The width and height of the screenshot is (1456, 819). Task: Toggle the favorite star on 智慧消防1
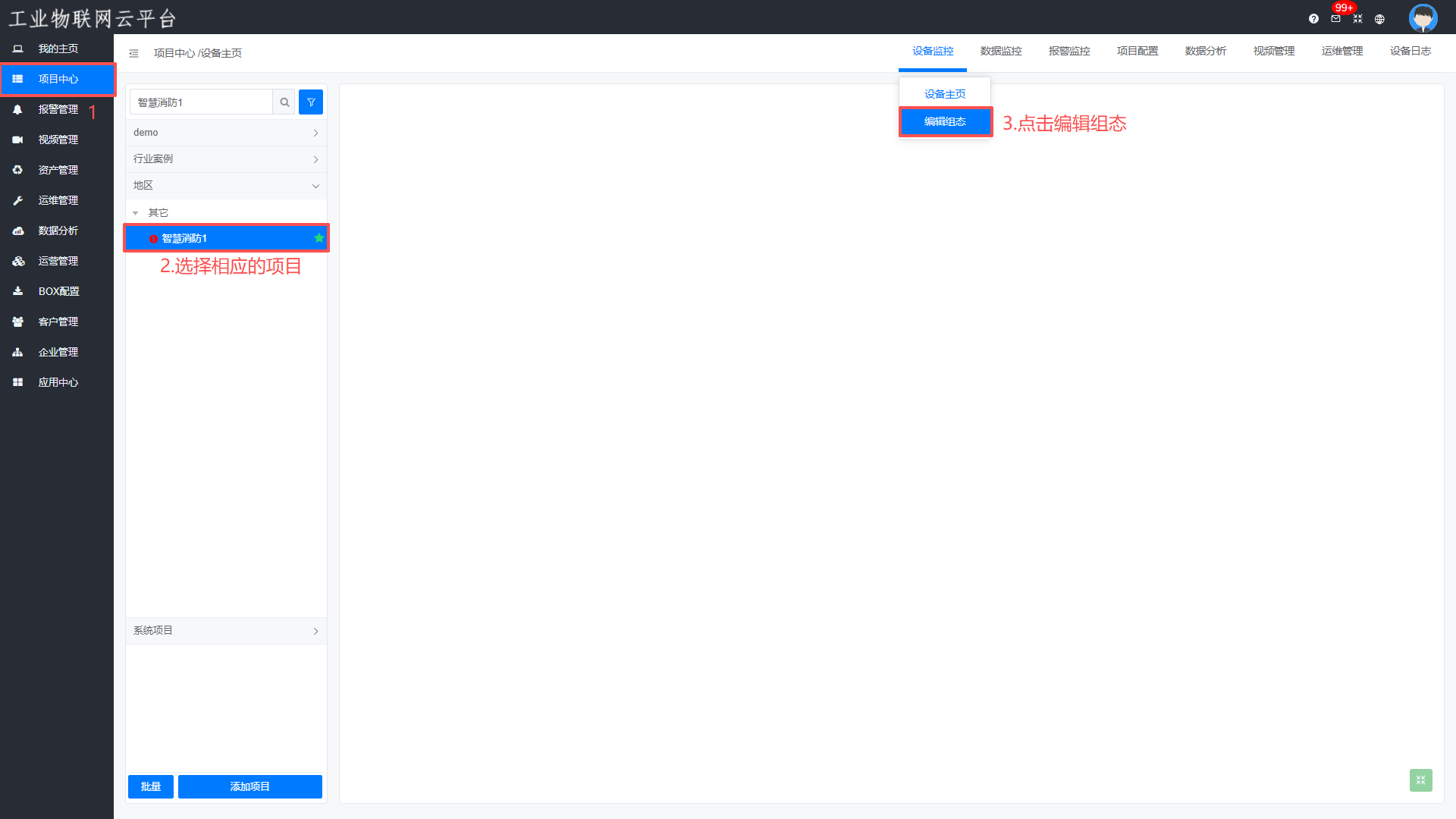click(x=319, y=238)
